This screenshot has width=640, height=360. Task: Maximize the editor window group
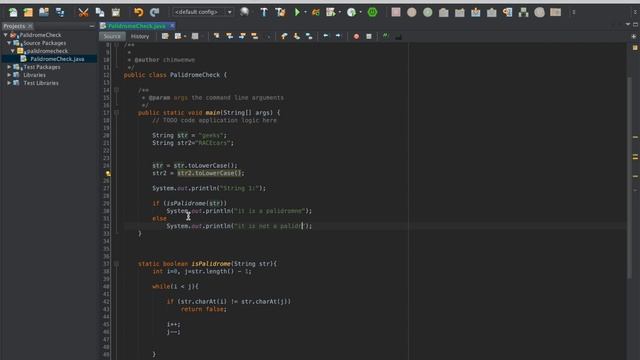pyautogui.click(x=636, y=24)
